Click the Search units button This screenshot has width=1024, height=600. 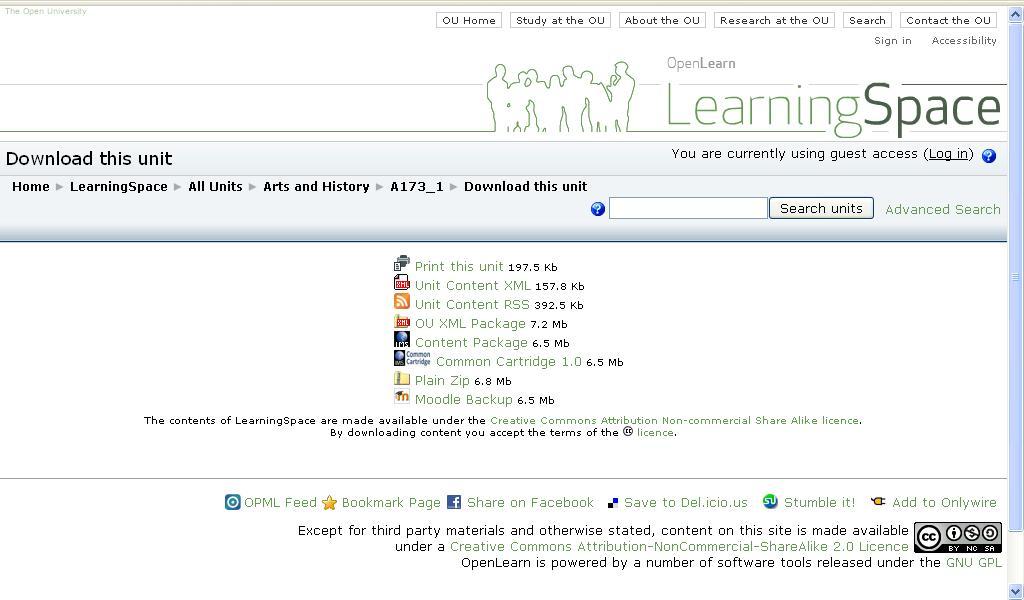point(821,208)
